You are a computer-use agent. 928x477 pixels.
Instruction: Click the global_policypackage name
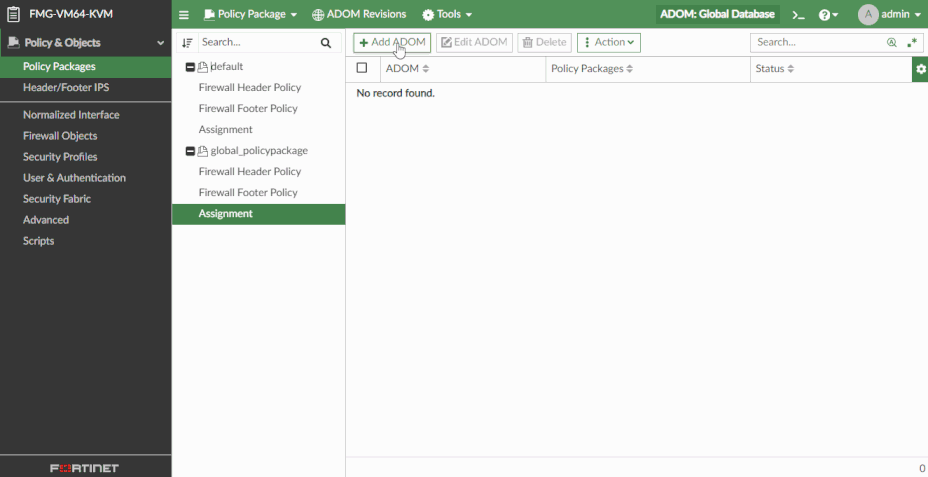click(259, 151)
